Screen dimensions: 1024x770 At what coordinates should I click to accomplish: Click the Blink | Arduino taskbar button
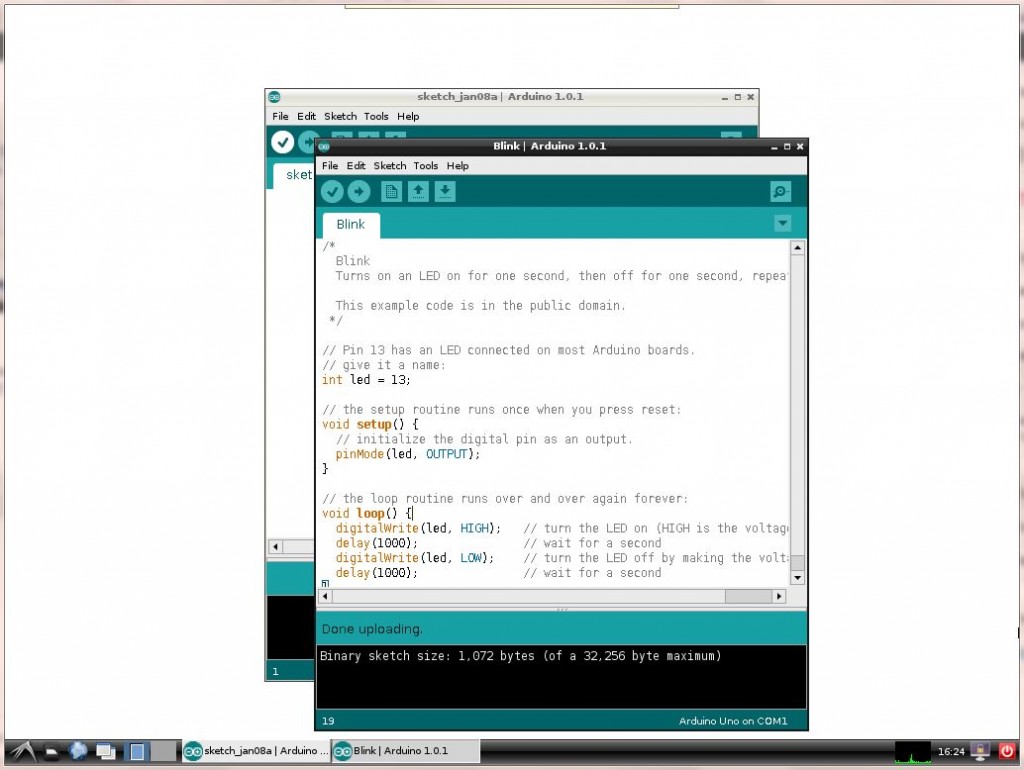pyautogui.click(x=406, y=751)
